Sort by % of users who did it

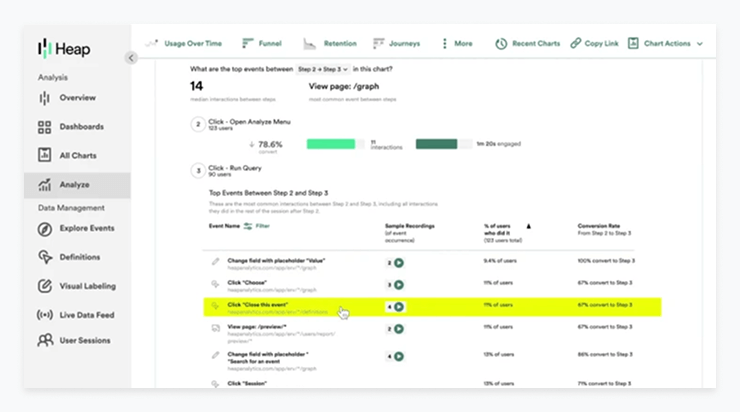(x=529, y=227)
